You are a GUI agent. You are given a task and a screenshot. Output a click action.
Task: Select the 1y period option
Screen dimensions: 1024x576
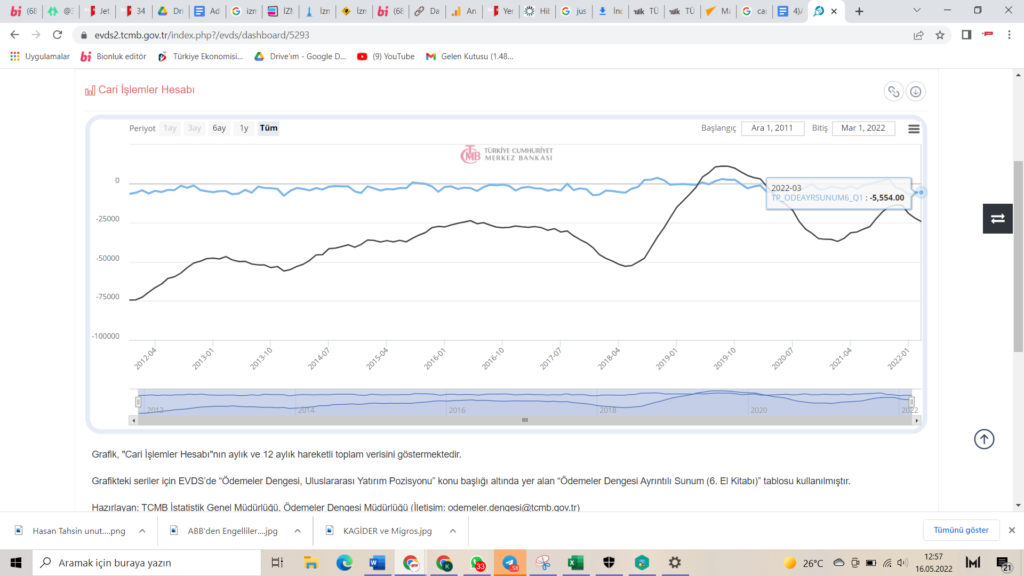tap(244, 128)
